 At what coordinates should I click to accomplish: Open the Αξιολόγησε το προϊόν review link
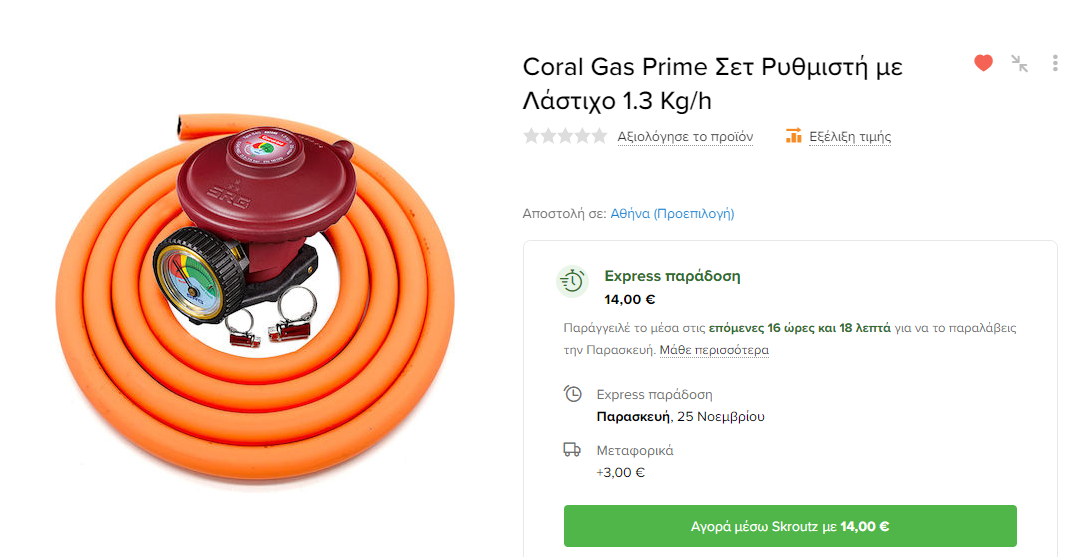tap(685, 137)
